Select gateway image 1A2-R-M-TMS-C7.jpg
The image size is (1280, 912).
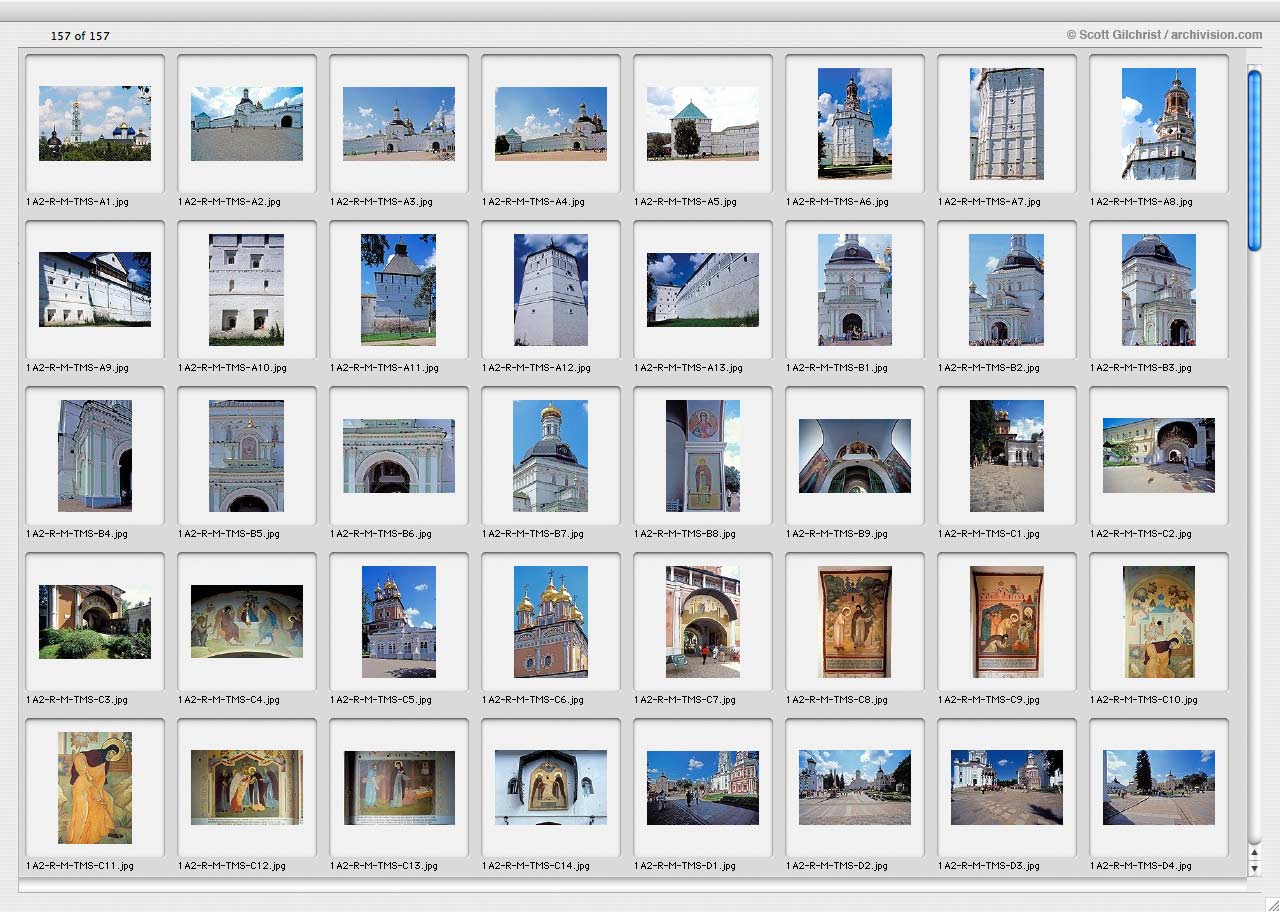point(703,622)
